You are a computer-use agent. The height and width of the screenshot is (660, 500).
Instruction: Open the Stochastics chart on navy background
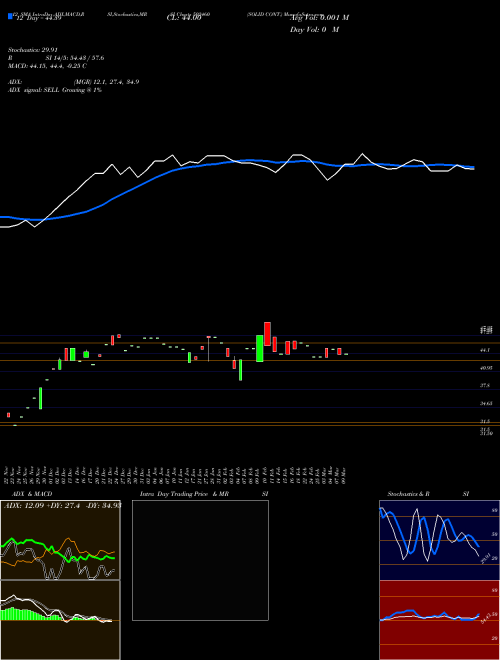[x=439, y=540]
